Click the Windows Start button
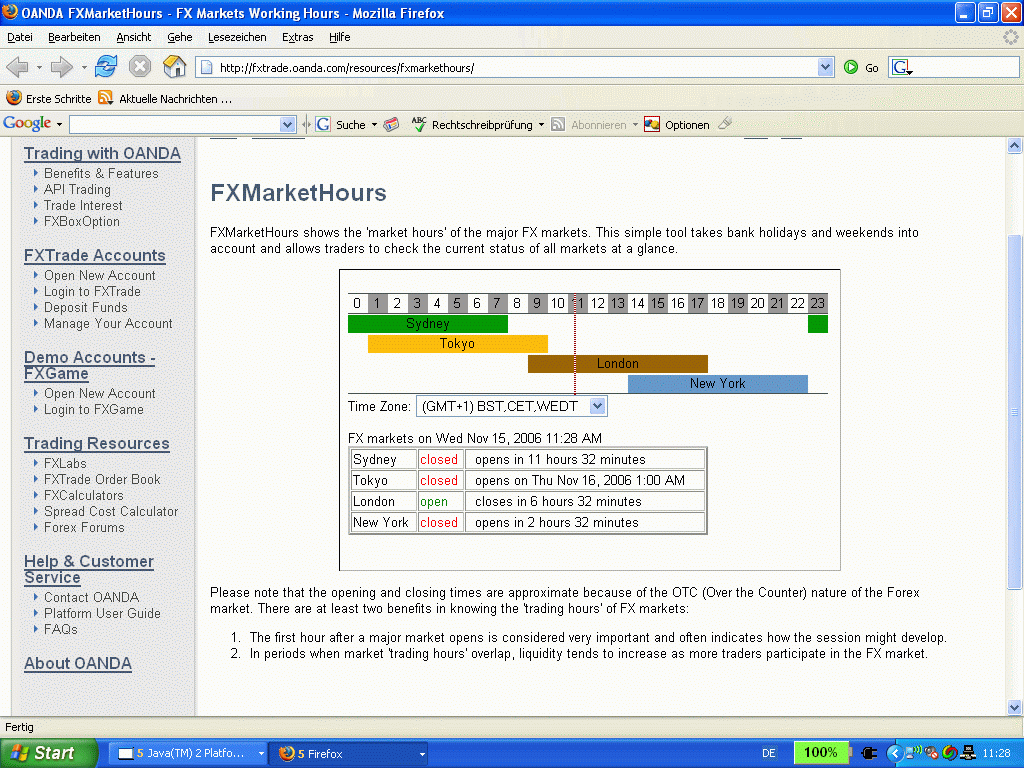 tap(48, 753)
